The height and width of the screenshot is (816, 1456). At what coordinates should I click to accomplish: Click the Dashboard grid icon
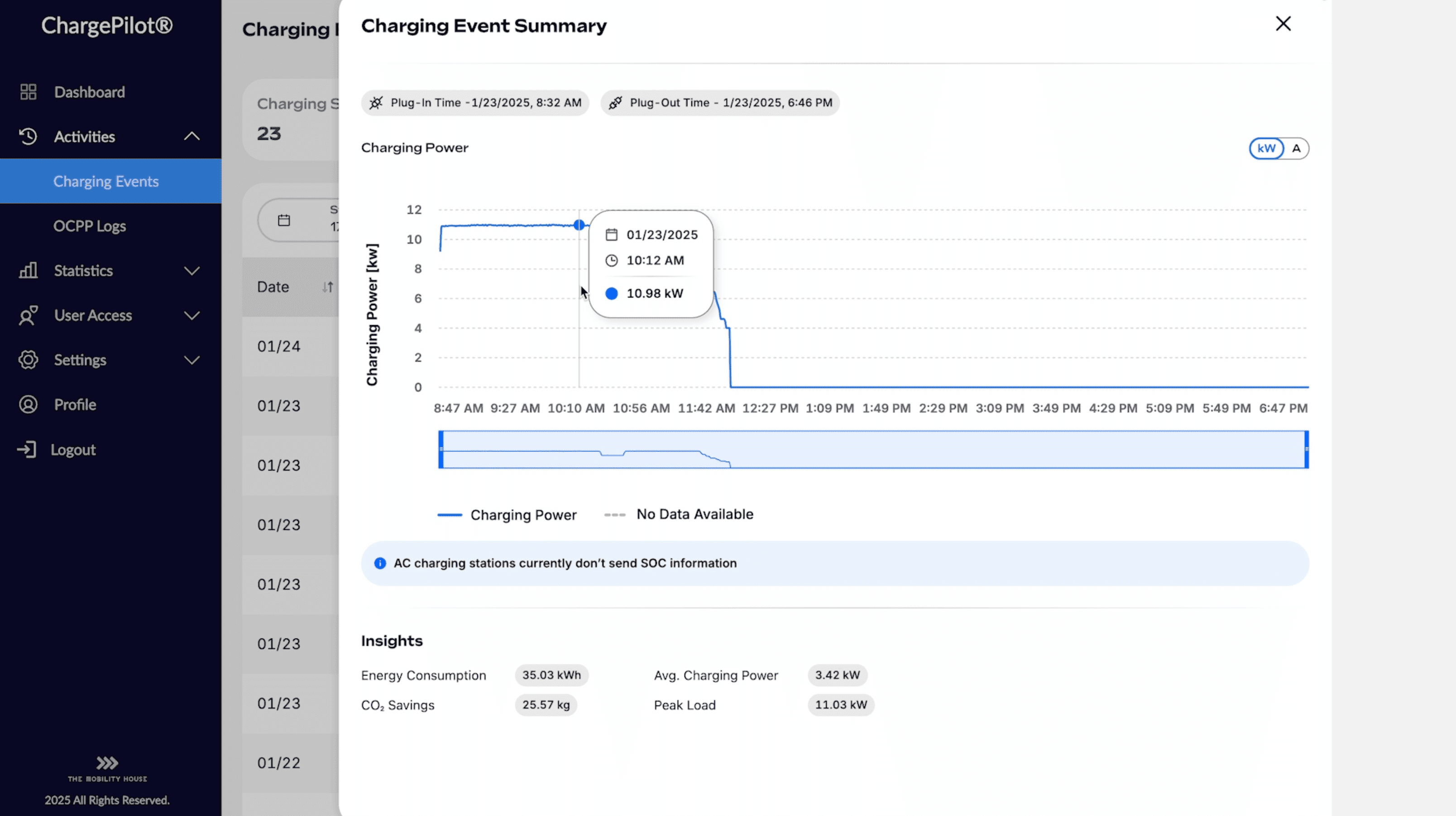(28, 91)
